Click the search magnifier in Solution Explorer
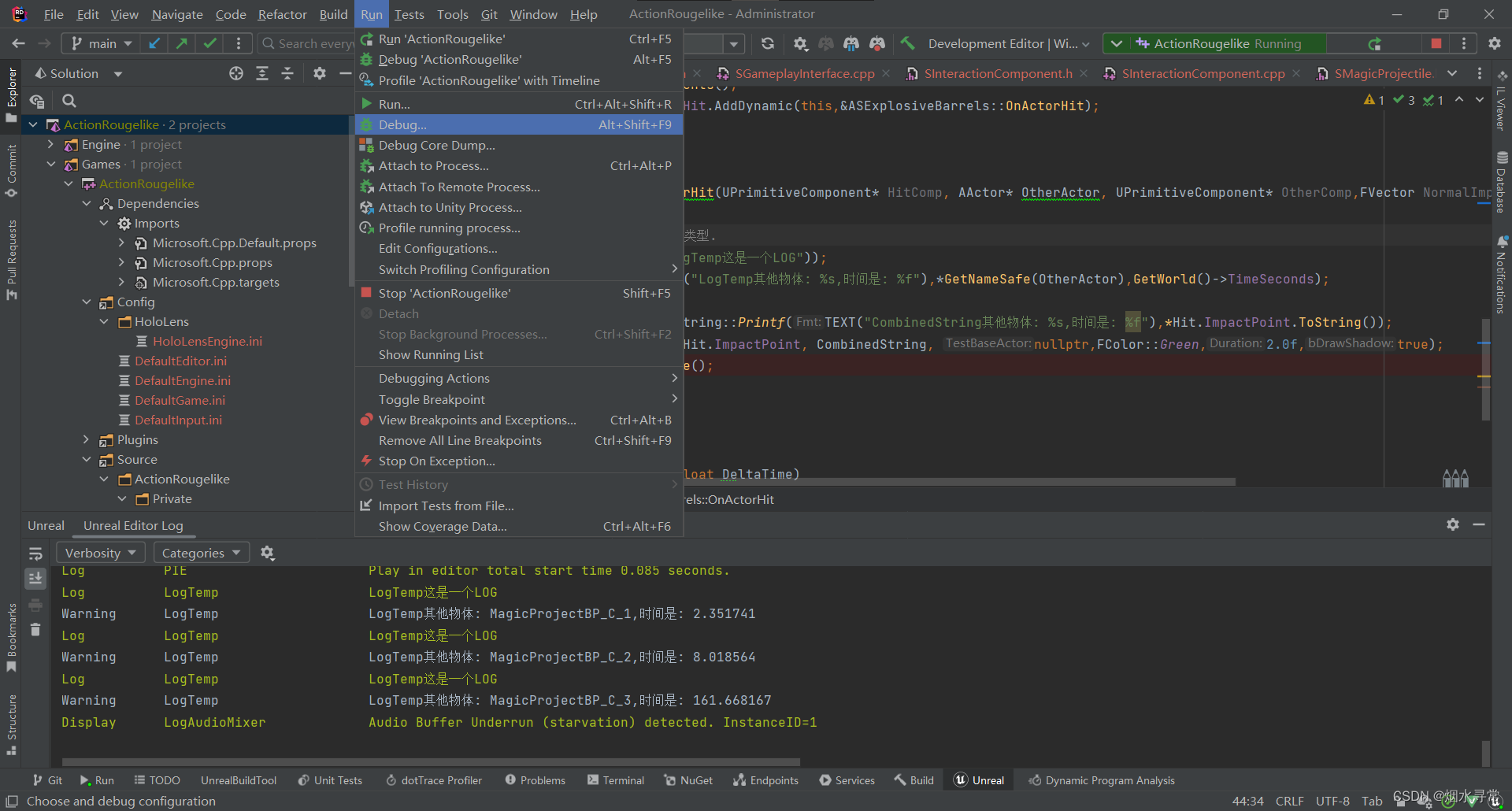Viewport: 1512px width, 811px height. coord(69,100)
